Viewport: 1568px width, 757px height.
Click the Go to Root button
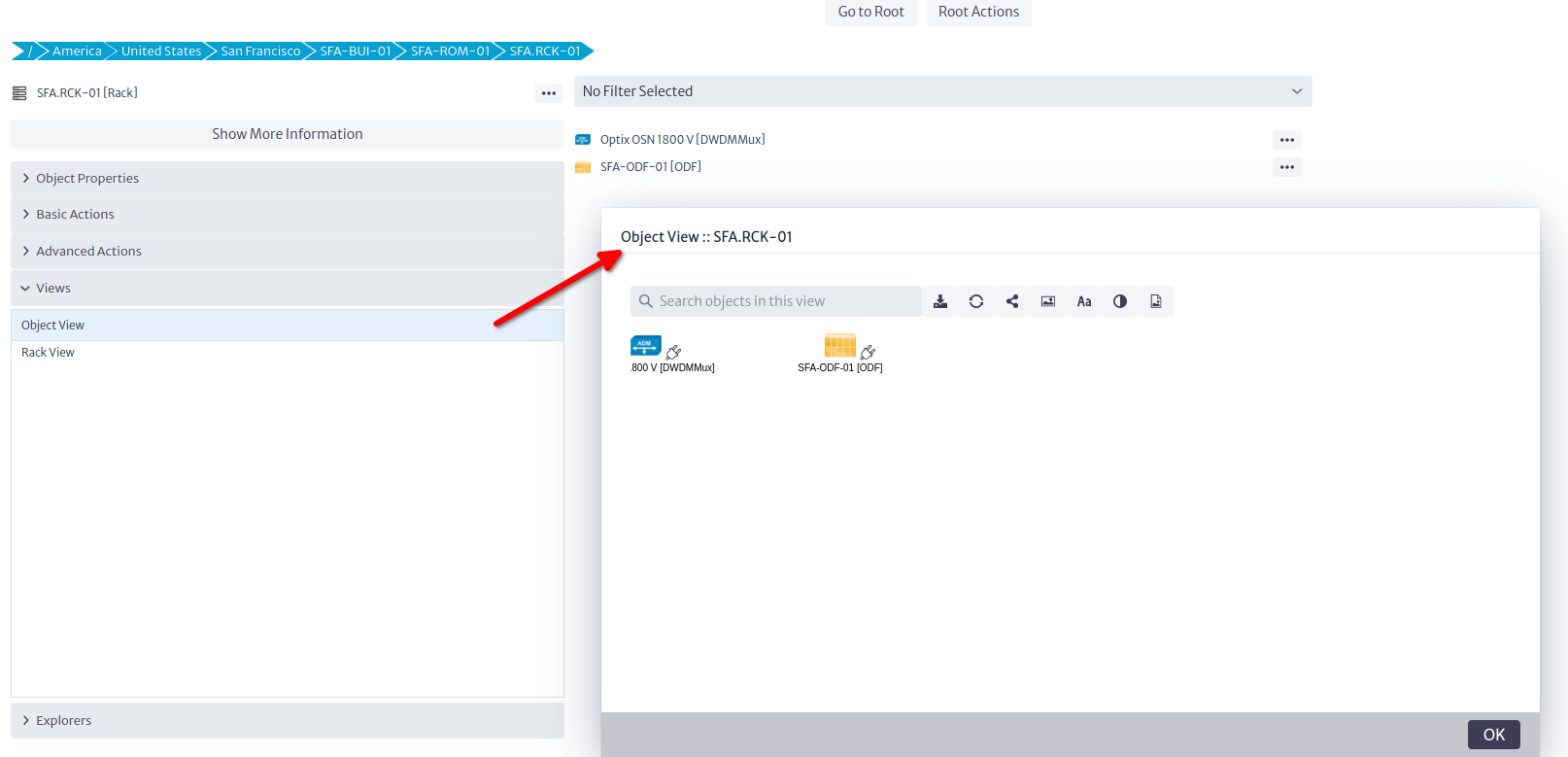(x=870, y=12)
